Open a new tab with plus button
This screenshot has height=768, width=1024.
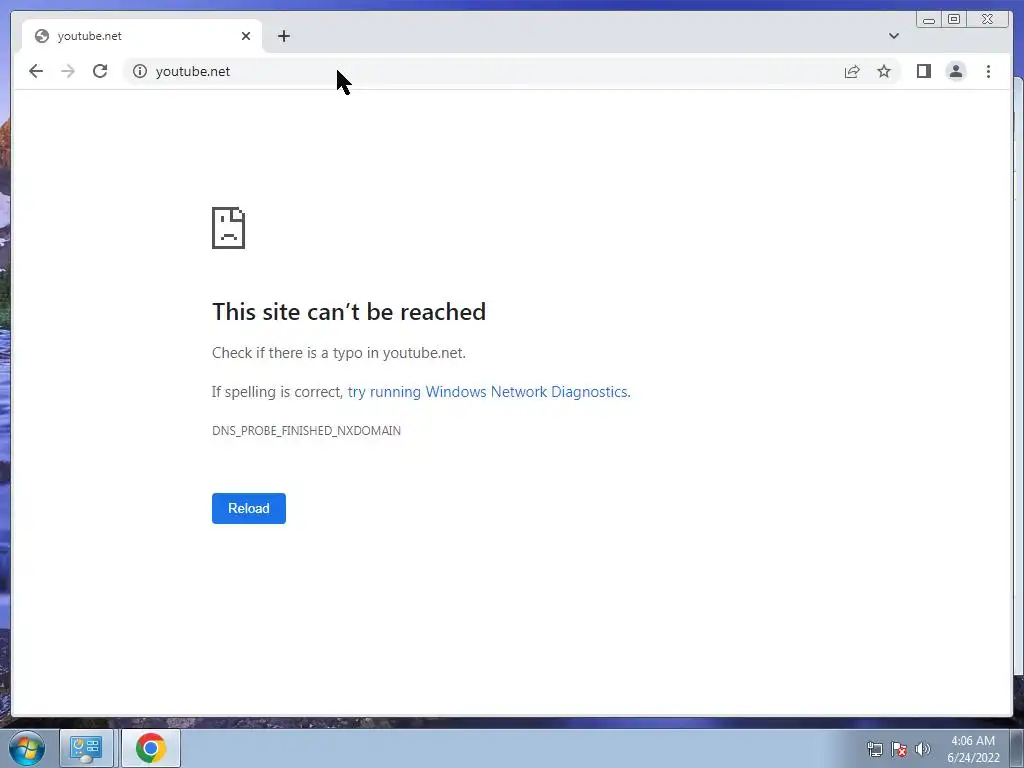(x=283, y=36)
